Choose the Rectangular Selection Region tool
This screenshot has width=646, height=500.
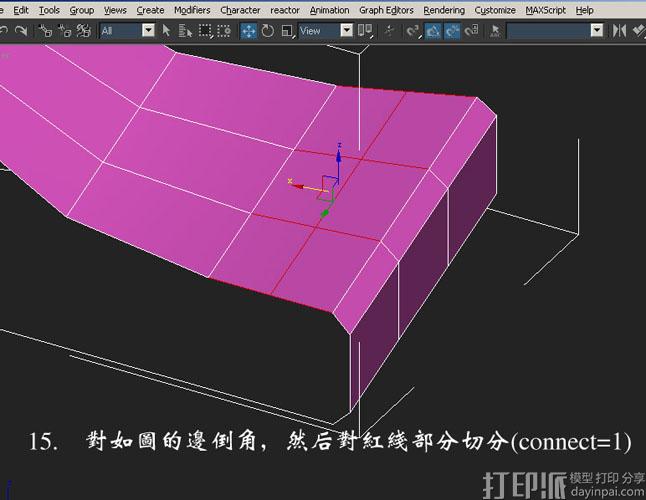(x=206, y=31)
